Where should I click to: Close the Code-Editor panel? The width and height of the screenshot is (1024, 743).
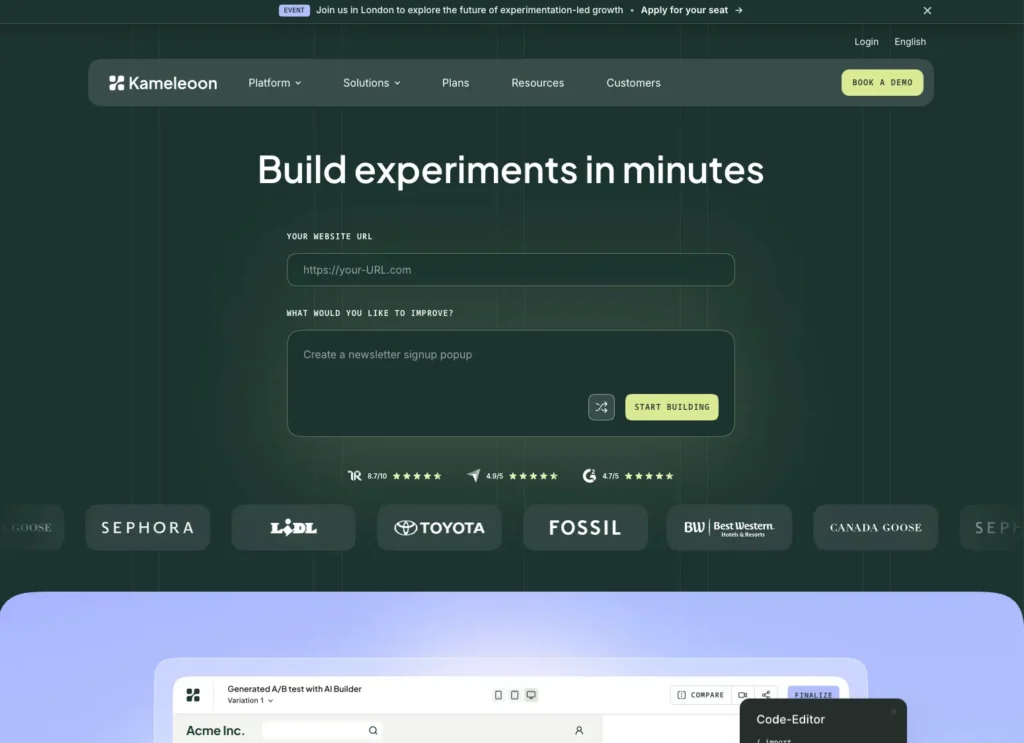(893, 711)
